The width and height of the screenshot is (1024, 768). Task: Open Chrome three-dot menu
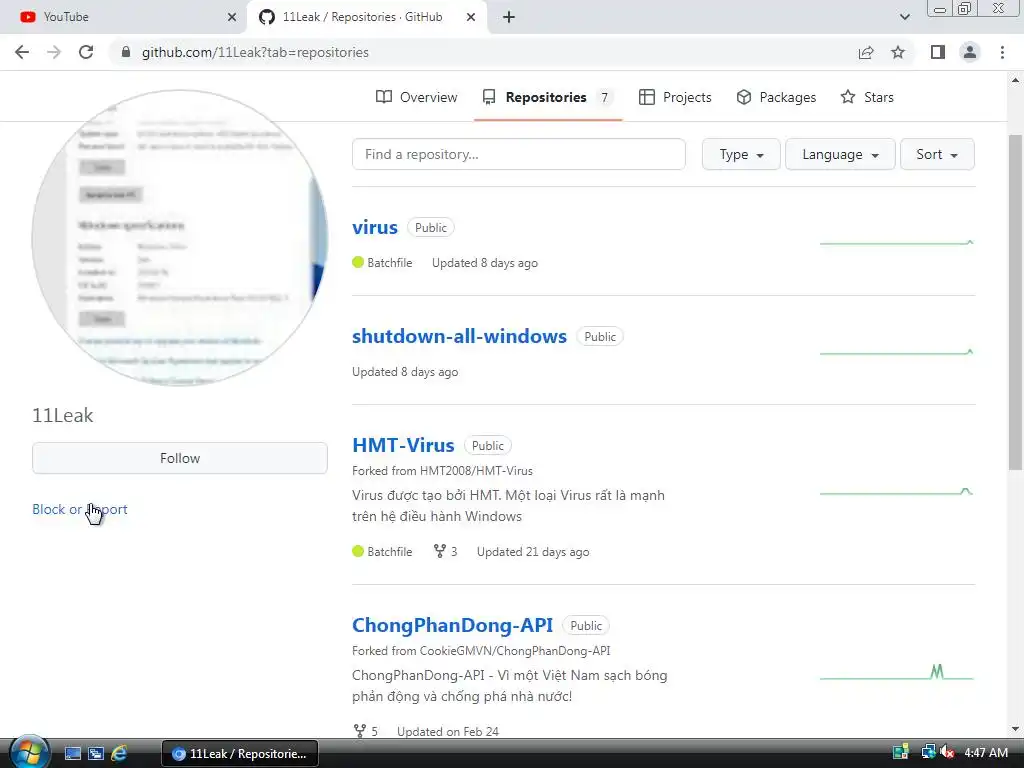coord(1002,52)
